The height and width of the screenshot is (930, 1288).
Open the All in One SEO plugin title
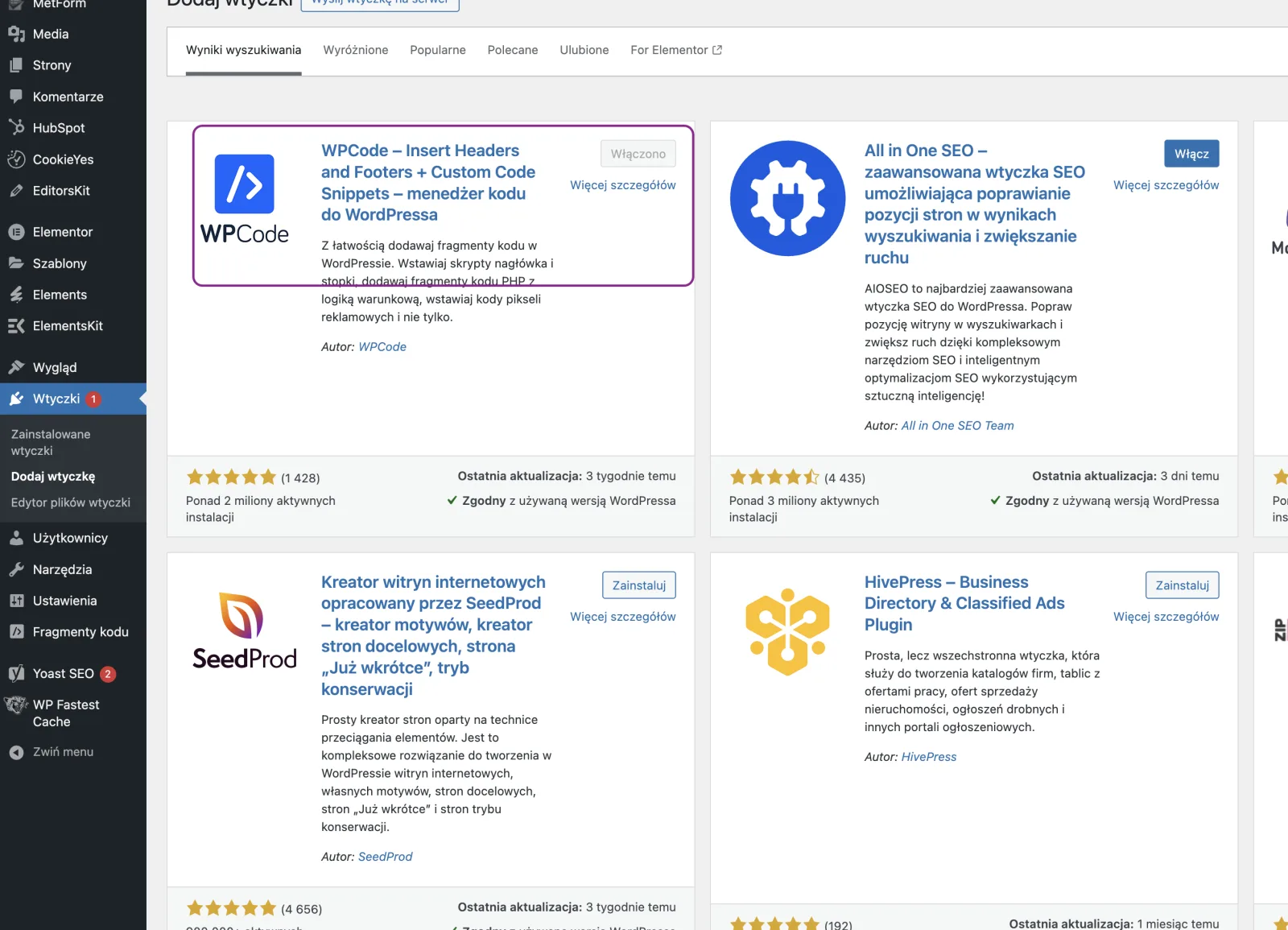pos(975,205)
